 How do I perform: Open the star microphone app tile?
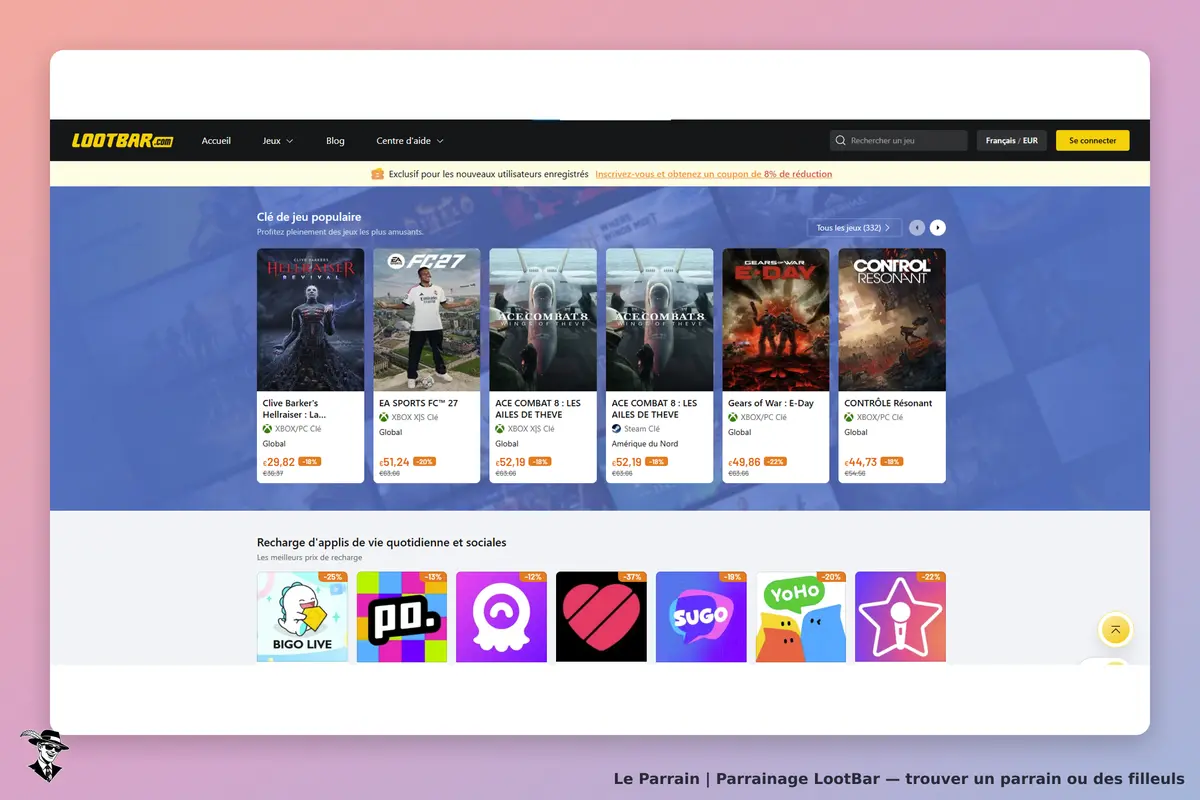900,617
